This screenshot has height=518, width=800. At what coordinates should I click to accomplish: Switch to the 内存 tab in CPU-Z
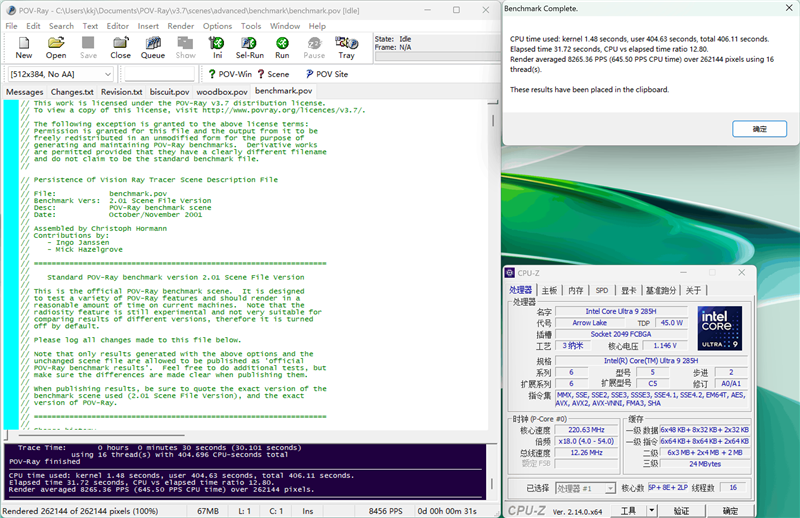(x=575, y=290)
